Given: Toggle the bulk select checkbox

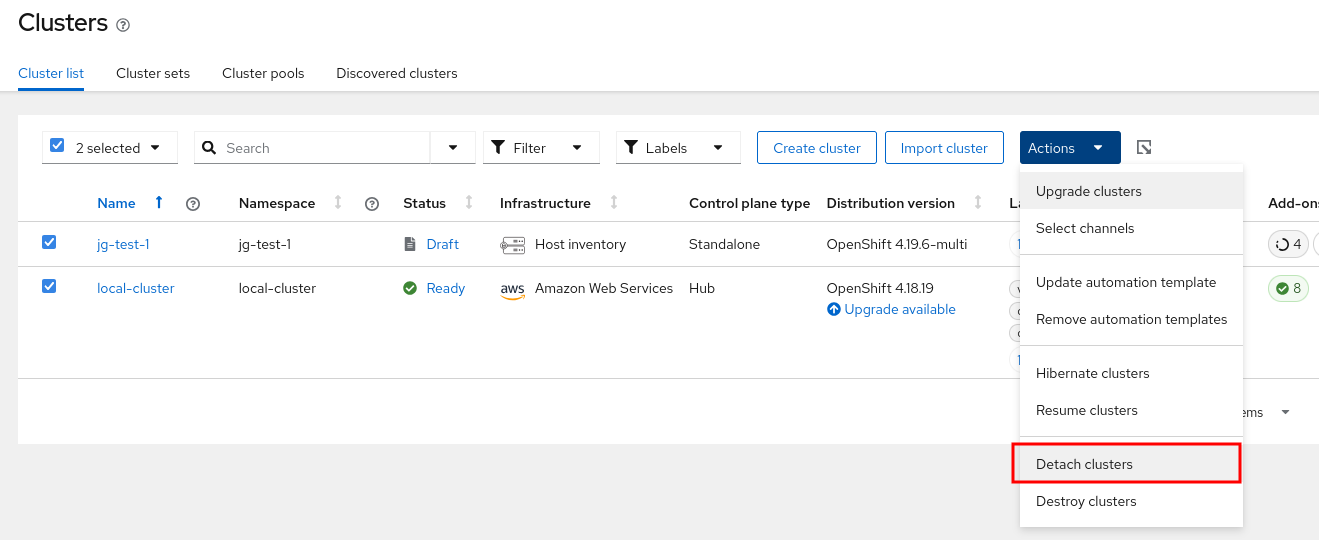Looking at the screenshot, I should click(x=57, y=147).
